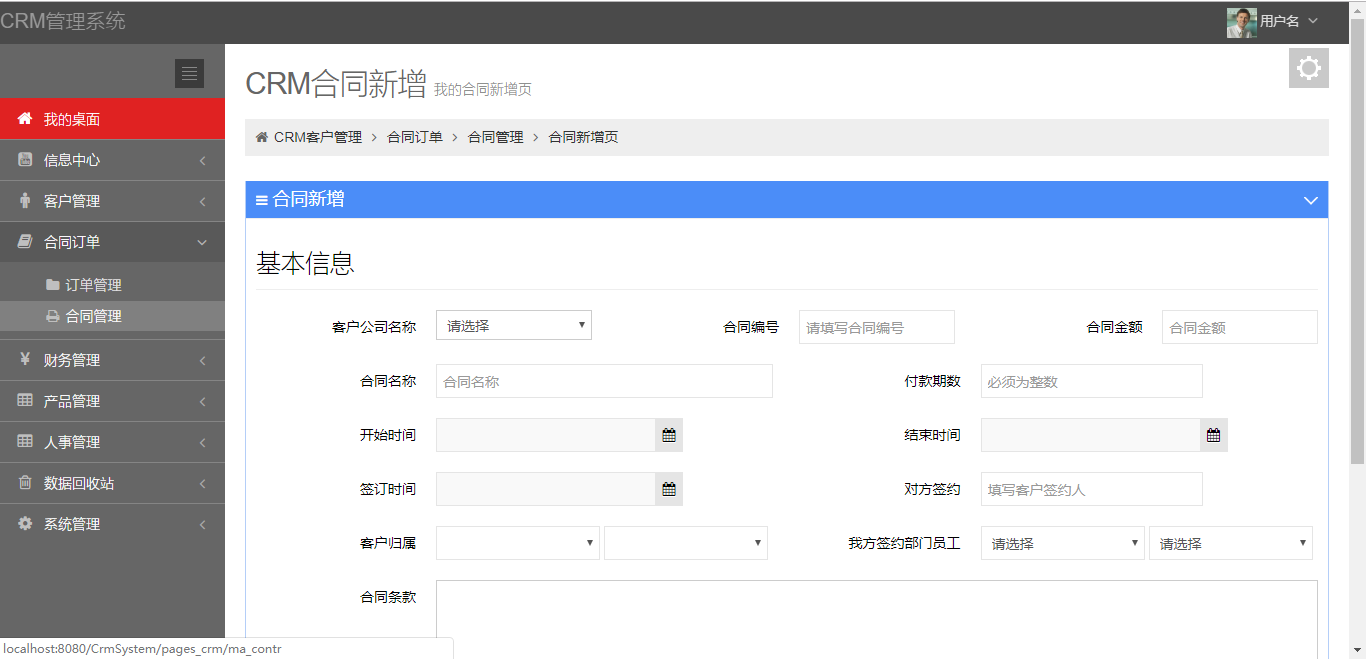Expand 系统管理 menu arrow
Image resolution: width=1366 pixels, height=659 pixels.
202,524
